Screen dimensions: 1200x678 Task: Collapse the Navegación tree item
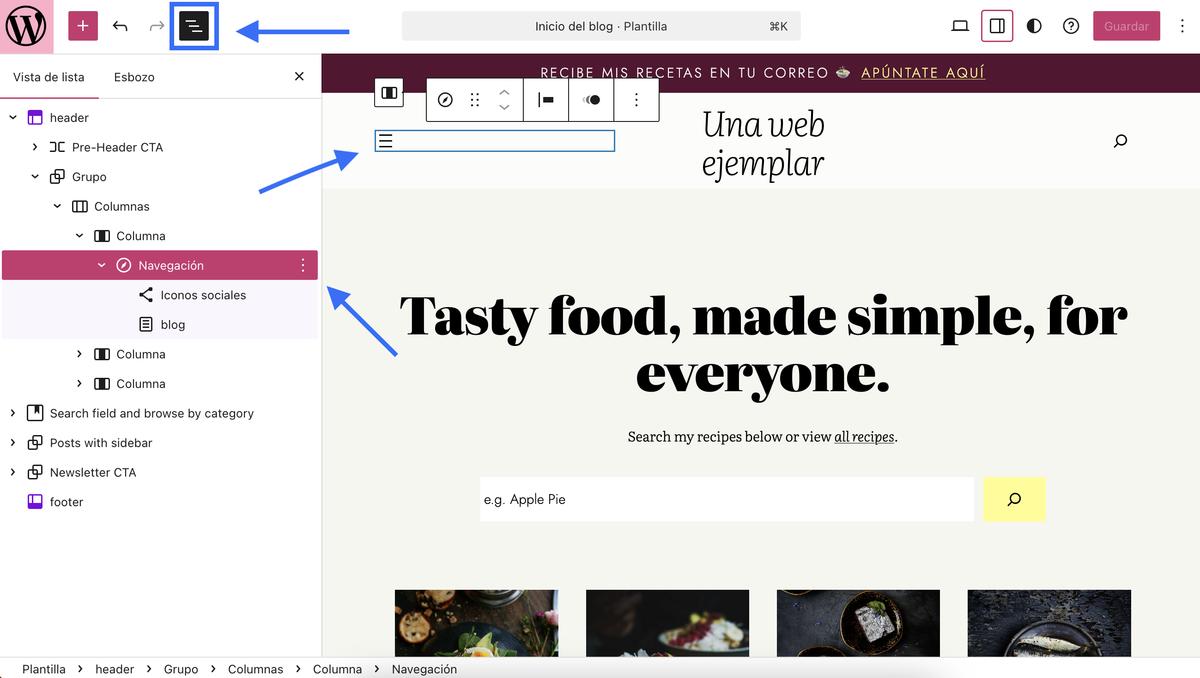tap(102, 265)
